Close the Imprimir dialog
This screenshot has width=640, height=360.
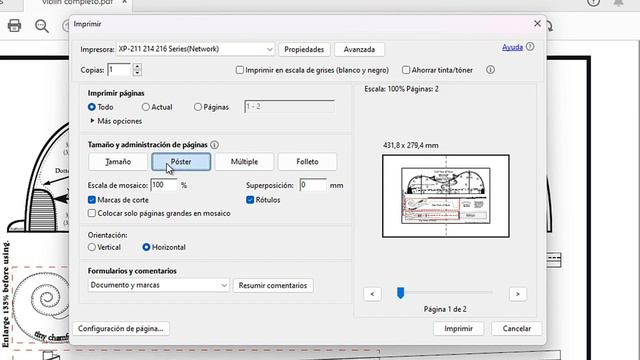point(537,24)
